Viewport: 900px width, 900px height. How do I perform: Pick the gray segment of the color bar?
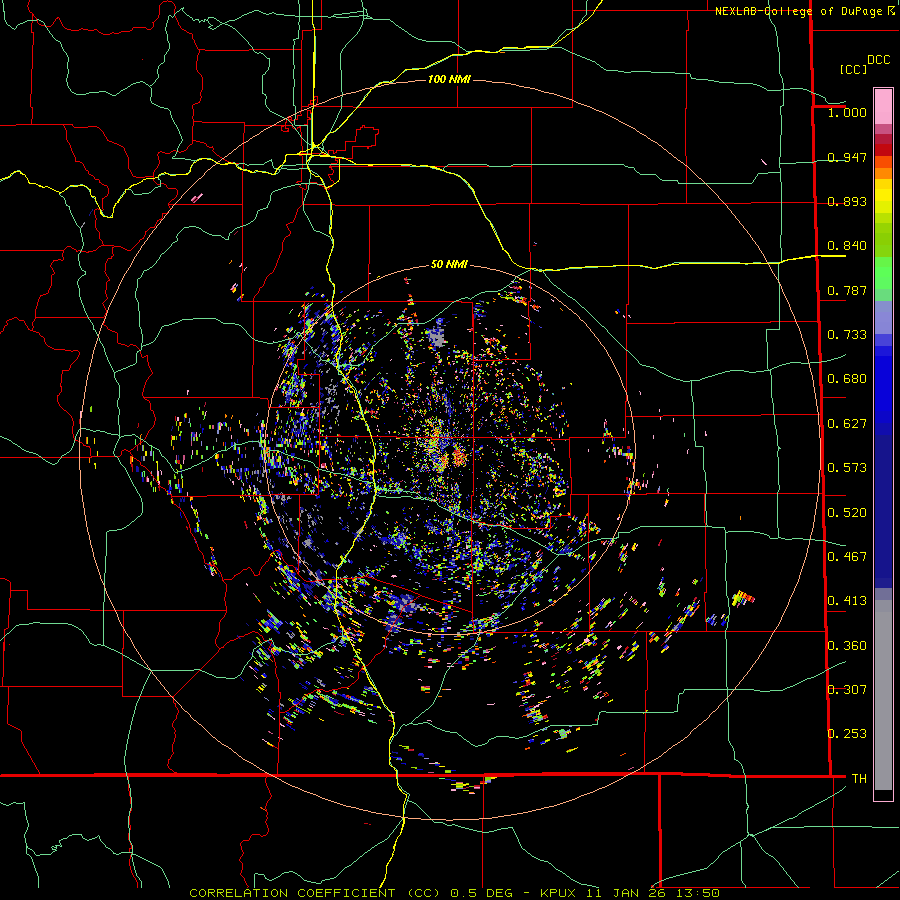point(883,695)
